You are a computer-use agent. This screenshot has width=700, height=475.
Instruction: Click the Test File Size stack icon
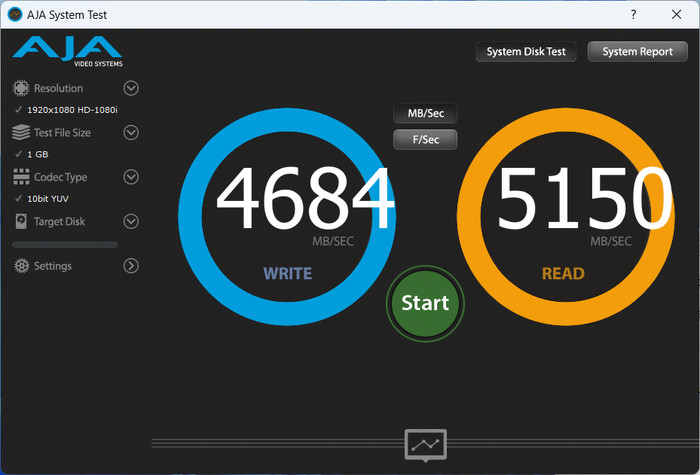pos(21,133)
